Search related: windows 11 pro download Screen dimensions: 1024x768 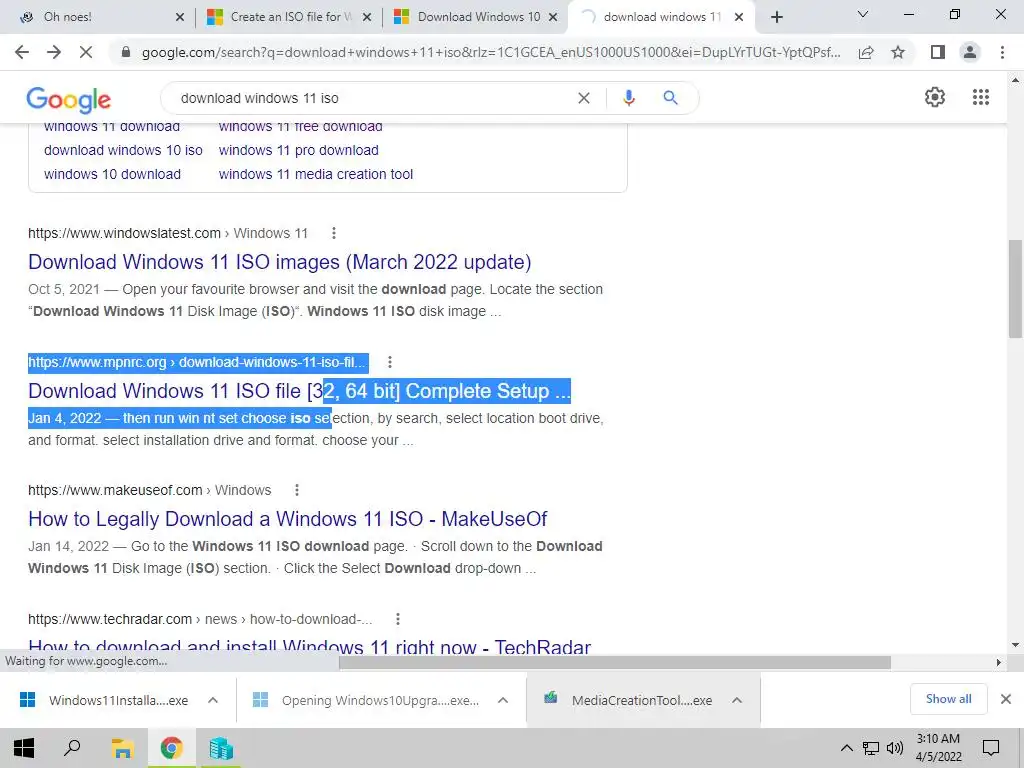[298, 150]
